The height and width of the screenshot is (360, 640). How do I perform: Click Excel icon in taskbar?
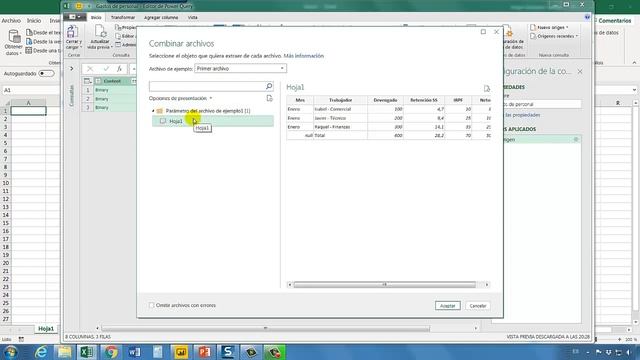(87, 352)
